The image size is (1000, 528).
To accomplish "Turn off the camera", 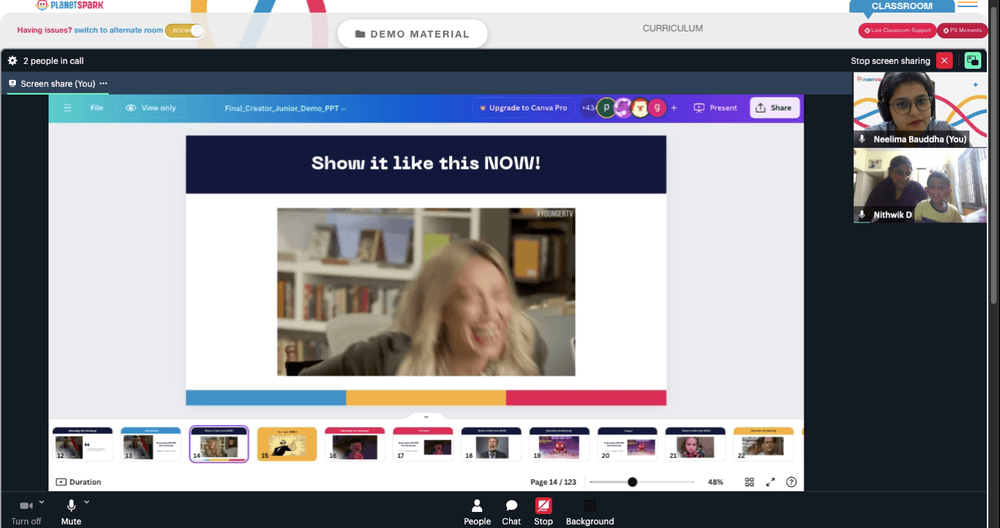I will 26,512.
